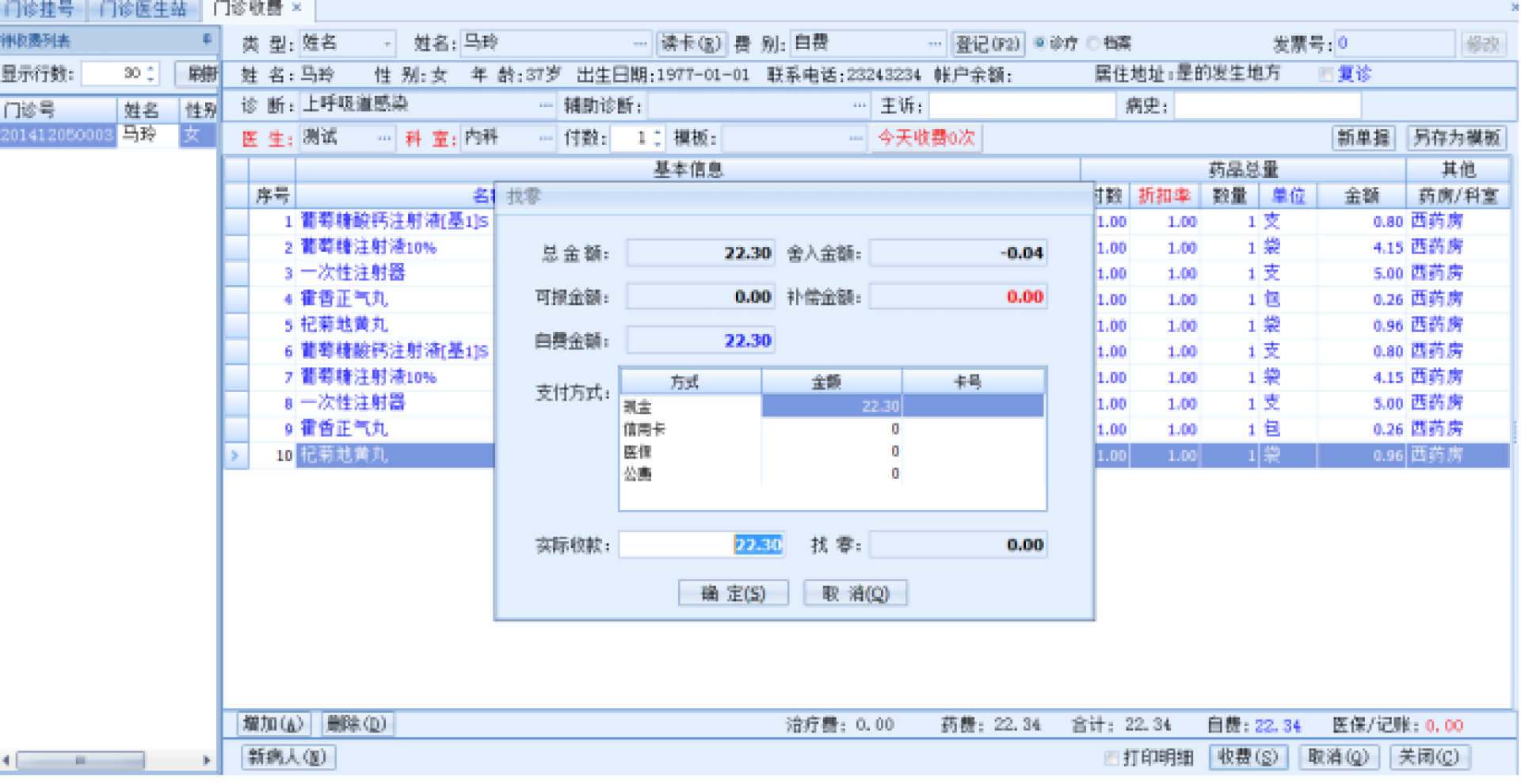Click the 取消(Q) button in the 找零 dialog

pyautogui.click(x=855, y=593)
